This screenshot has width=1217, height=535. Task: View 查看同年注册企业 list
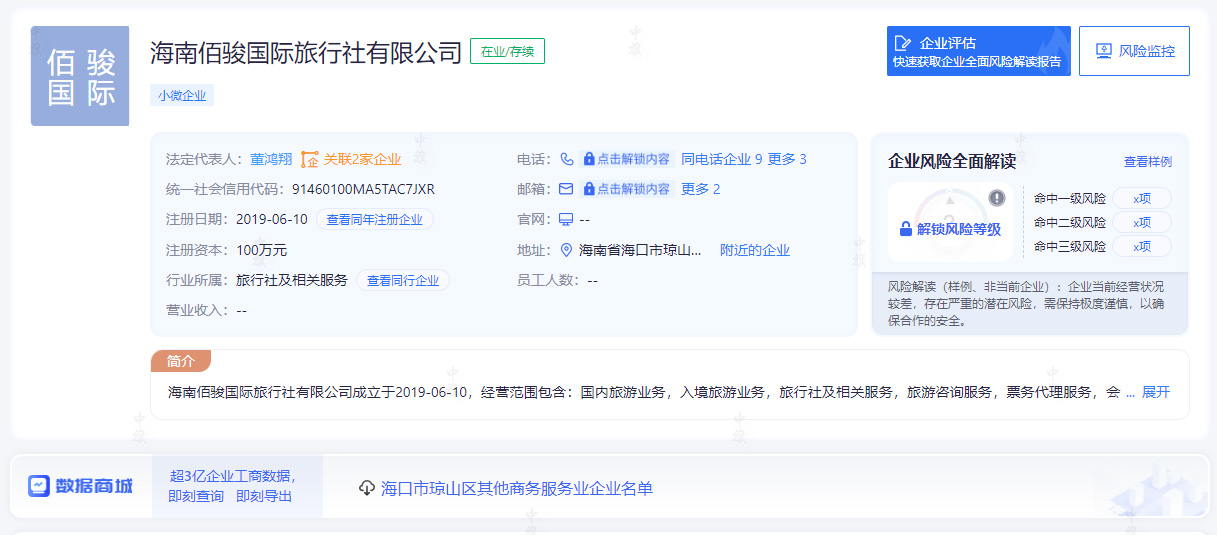[374, 220]
